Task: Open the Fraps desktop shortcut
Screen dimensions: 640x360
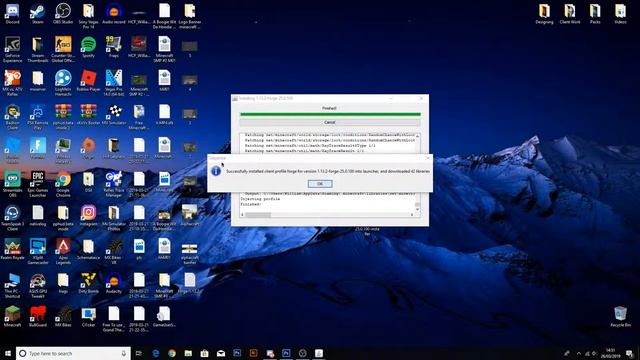Action: coord(113,48)
